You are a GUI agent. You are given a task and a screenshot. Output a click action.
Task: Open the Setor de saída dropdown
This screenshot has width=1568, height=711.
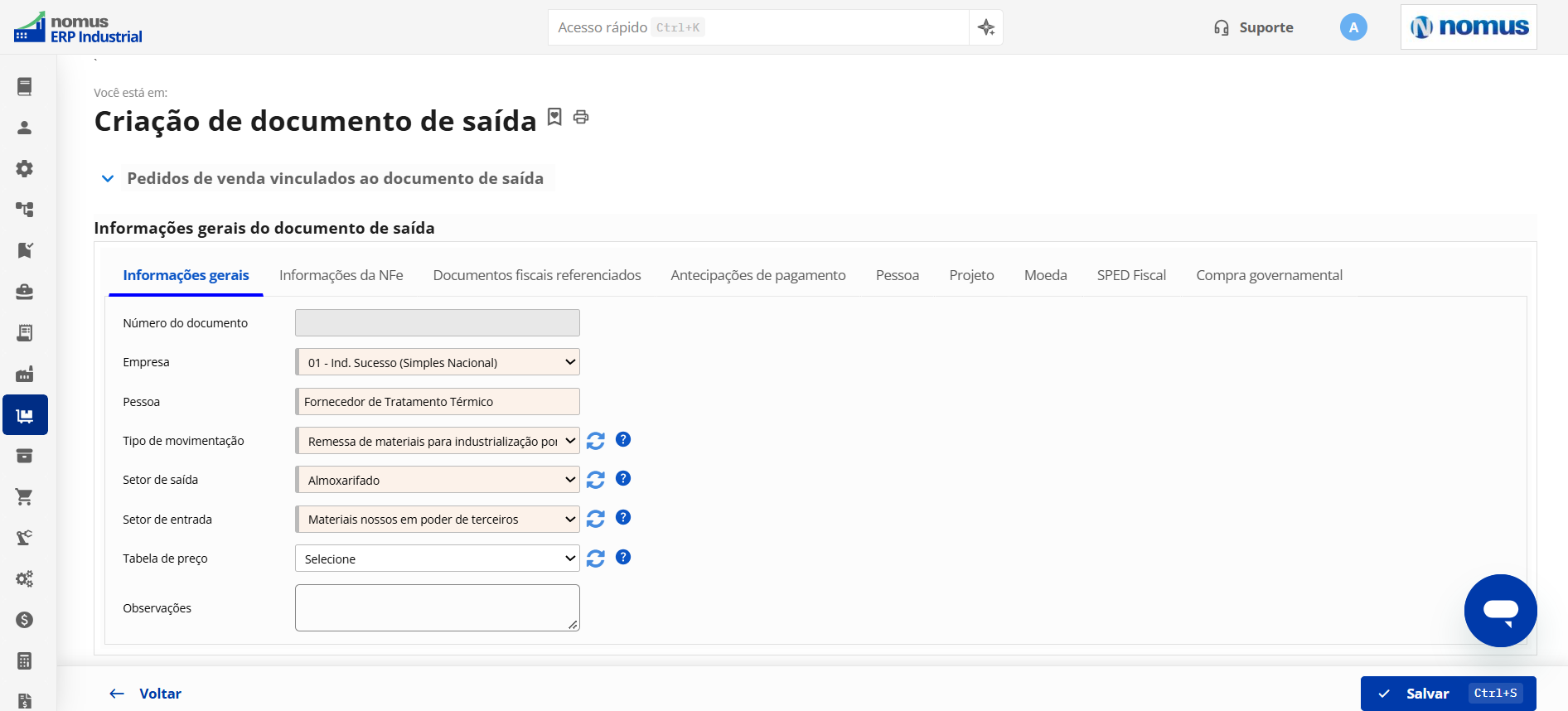click(438, 480)
